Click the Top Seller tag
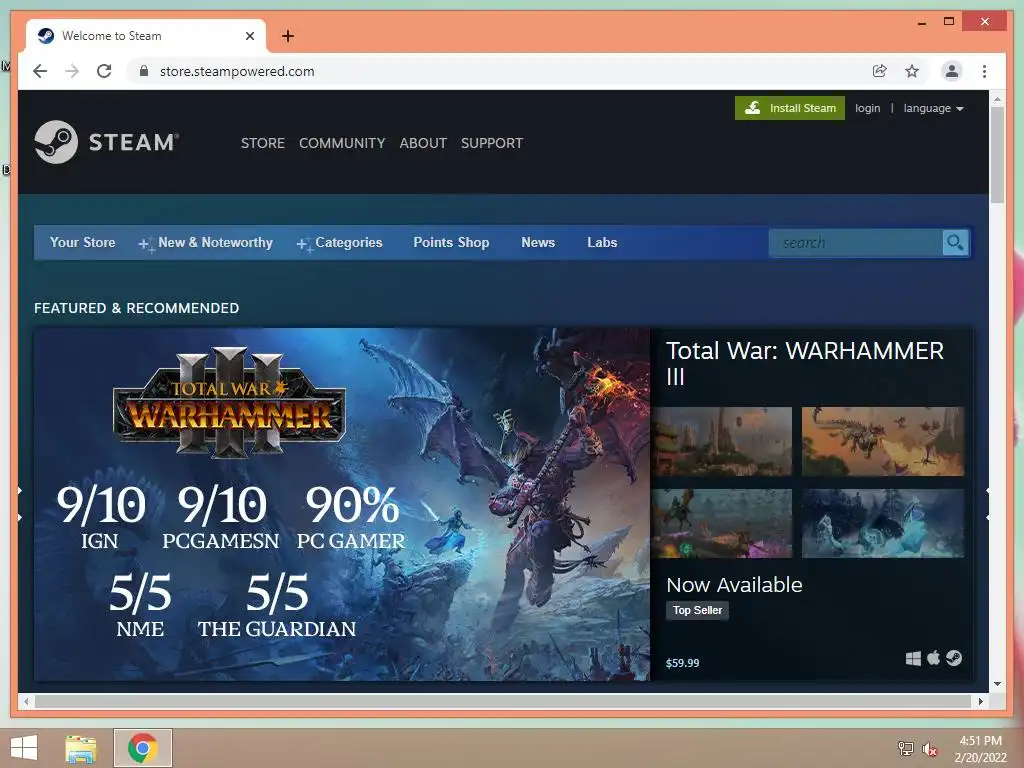This screenshot has height=768, width=1024. (x=697, y=610)
